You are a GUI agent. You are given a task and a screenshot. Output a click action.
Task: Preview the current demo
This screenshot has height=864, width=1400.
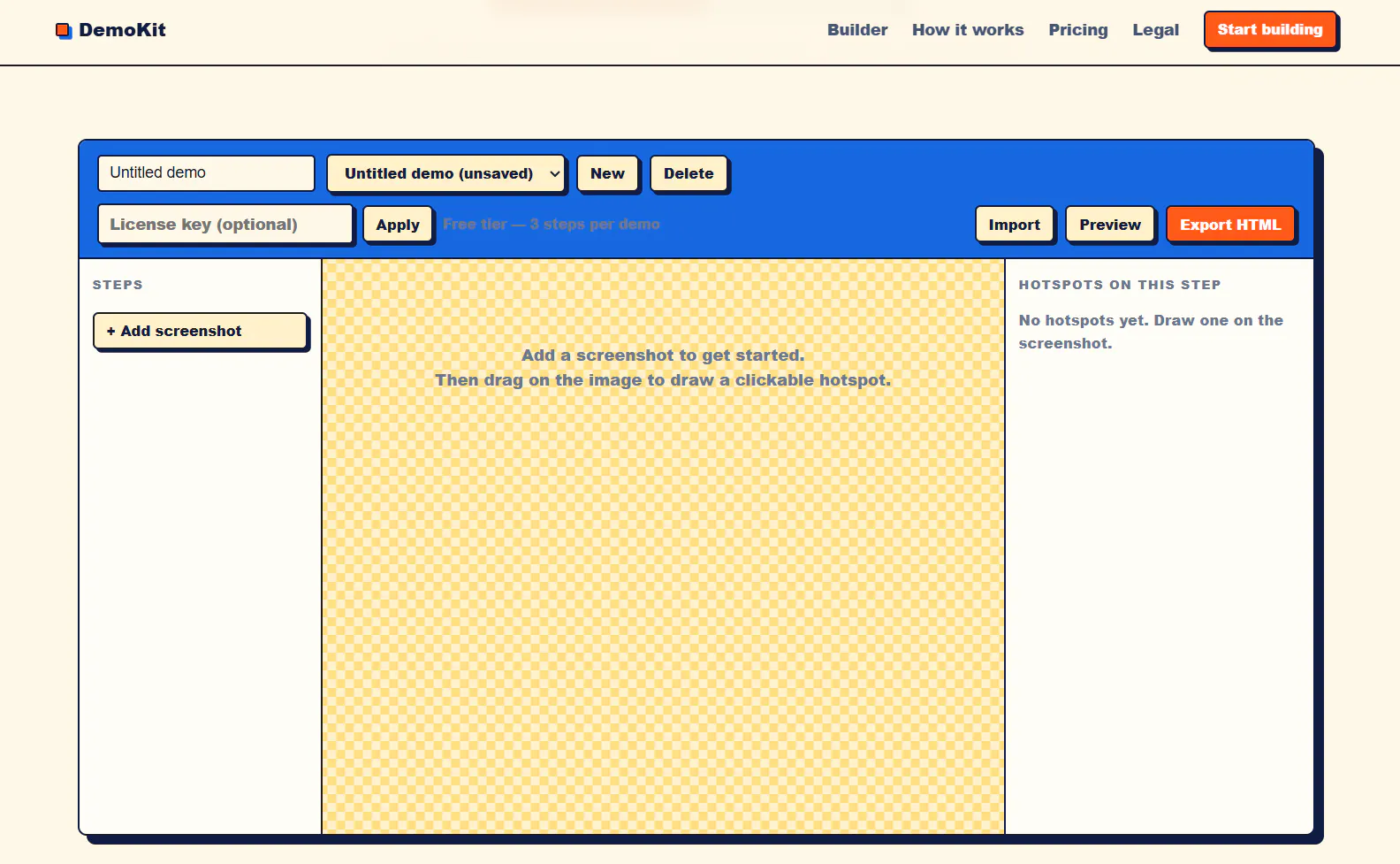[x=1110, y=225]
